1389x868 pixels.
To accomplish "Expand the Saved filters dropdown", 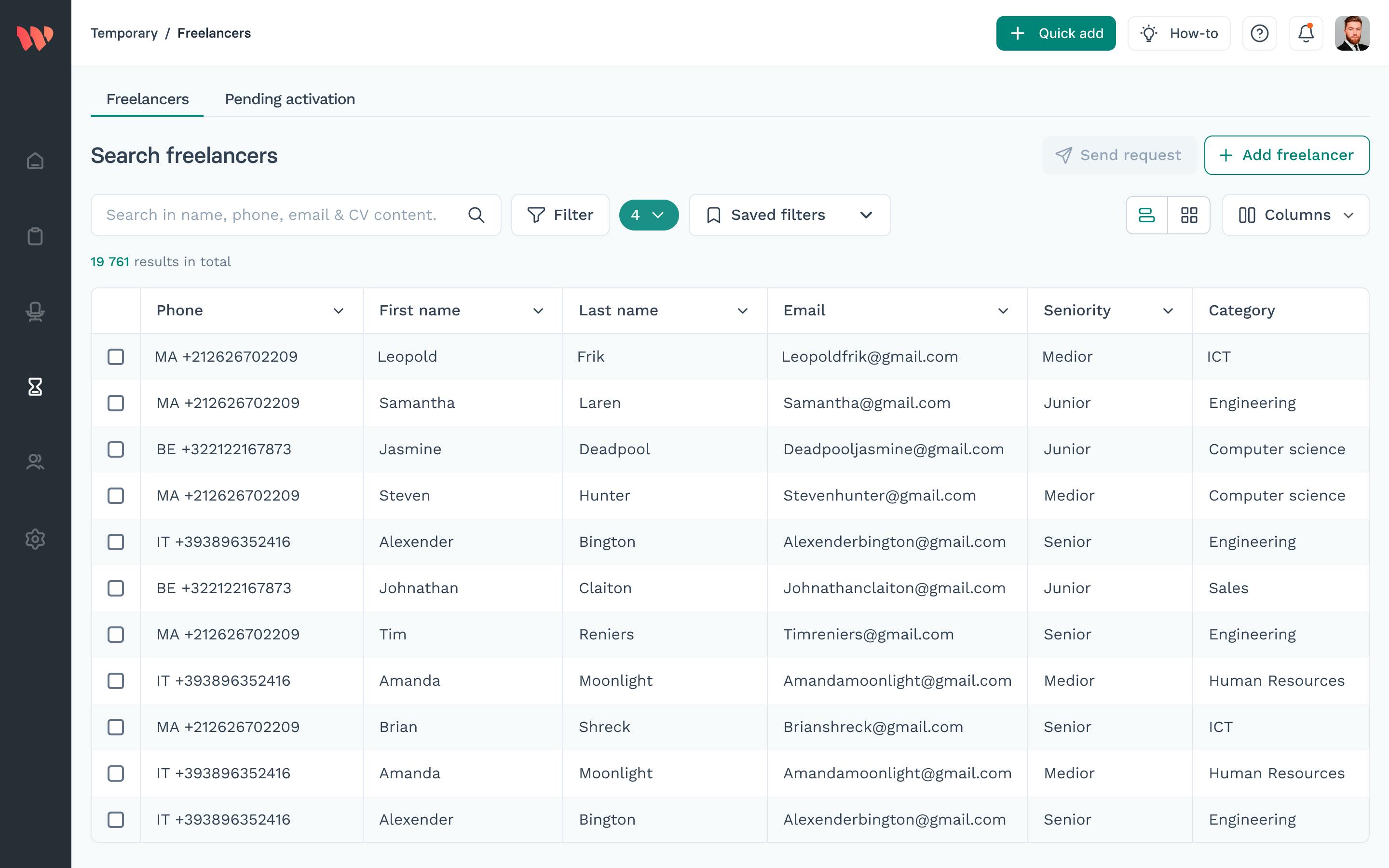I will pos(789,215).
